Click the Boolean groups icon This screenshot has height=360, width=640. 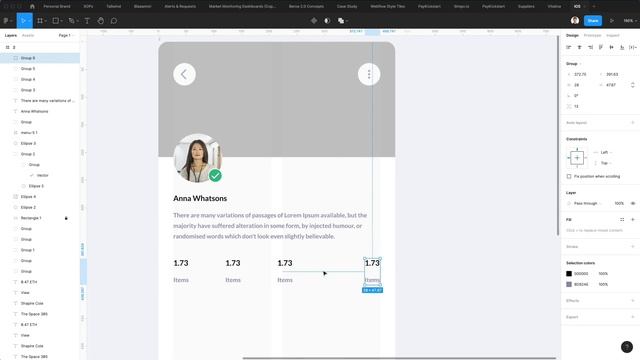click(x=341, y=20)
